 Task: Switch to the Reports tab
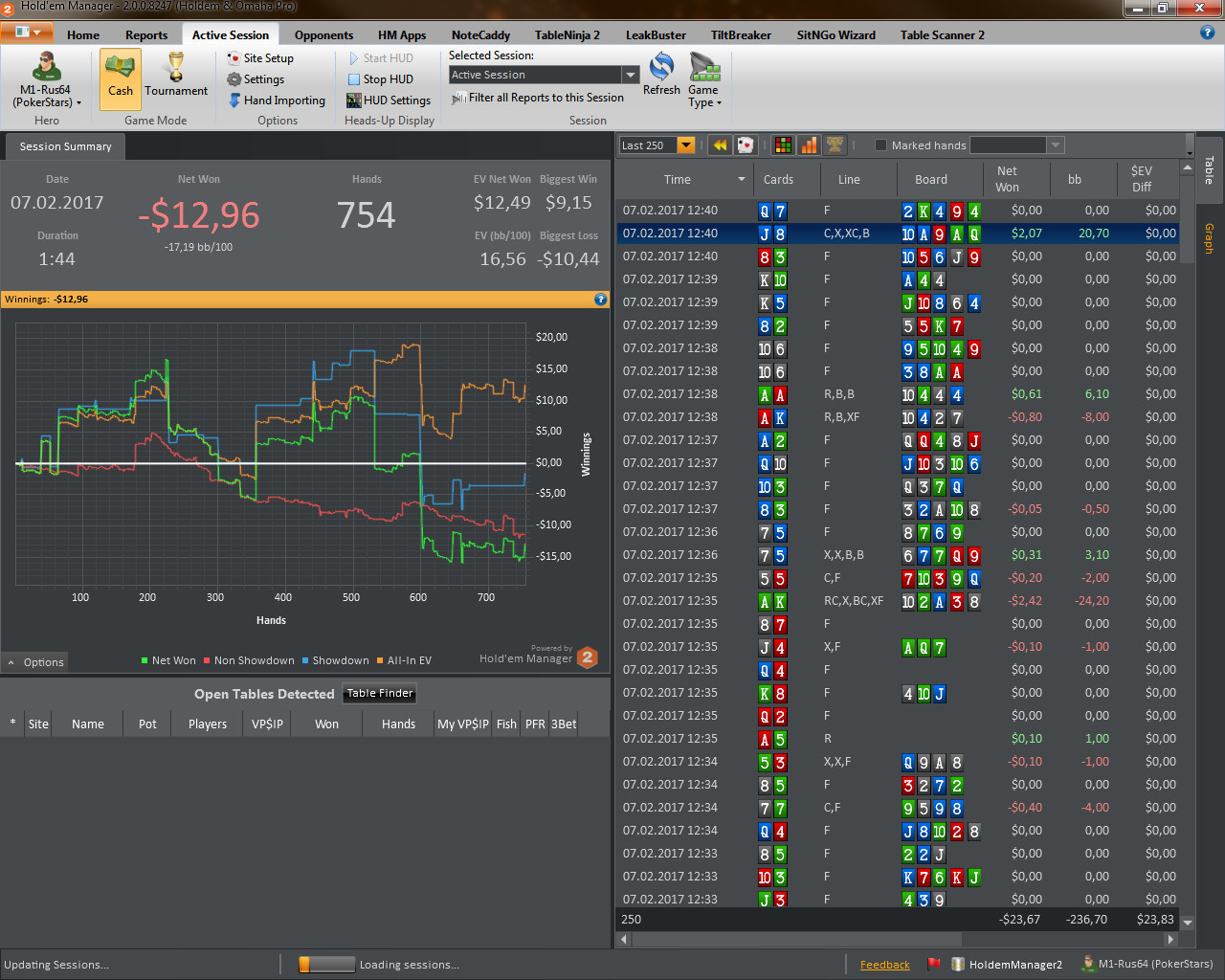[x=146, y=35]
